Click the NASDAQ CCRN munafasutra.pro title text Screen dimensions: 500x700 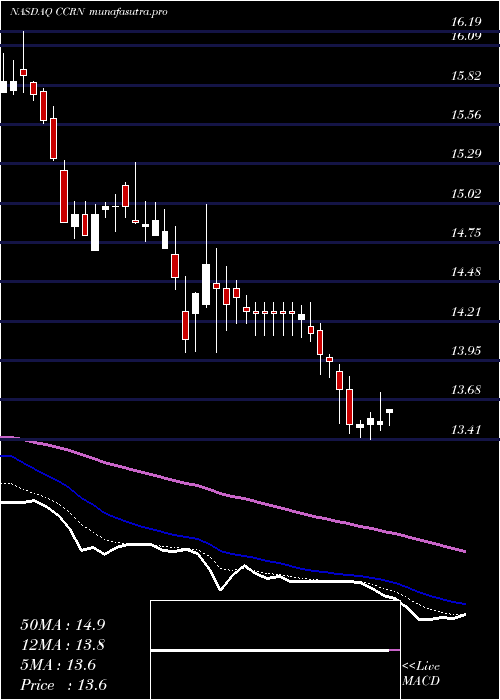click(89, 12)
